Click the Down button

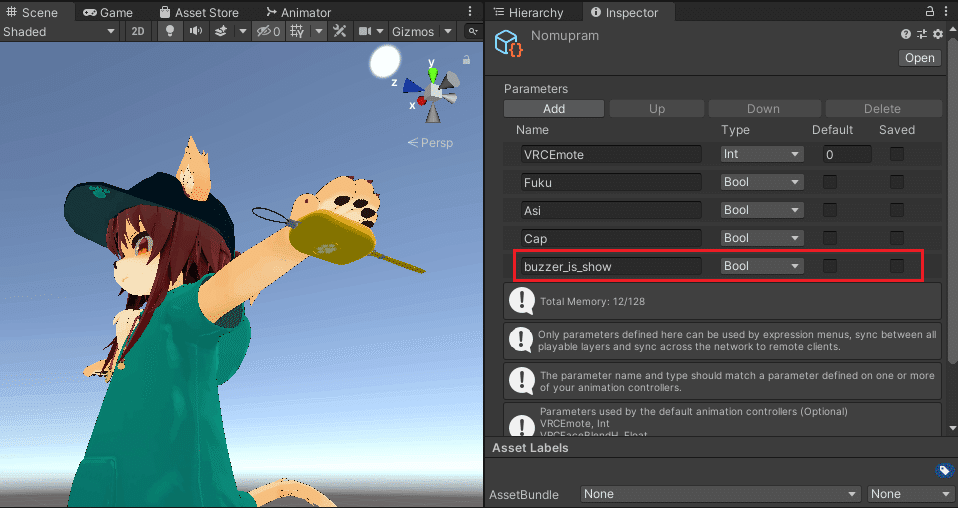(764, 108)
